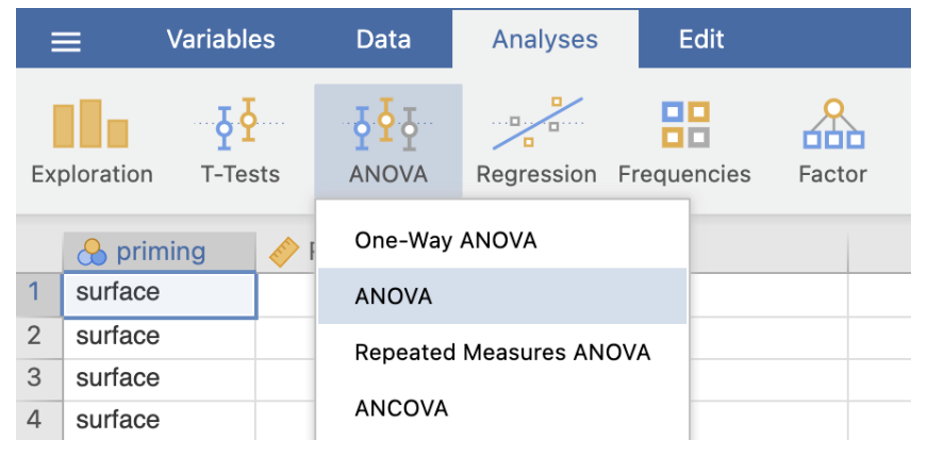Switch to the Variables tab
This screenshot has height=458, width=926.
coord(220,40)
